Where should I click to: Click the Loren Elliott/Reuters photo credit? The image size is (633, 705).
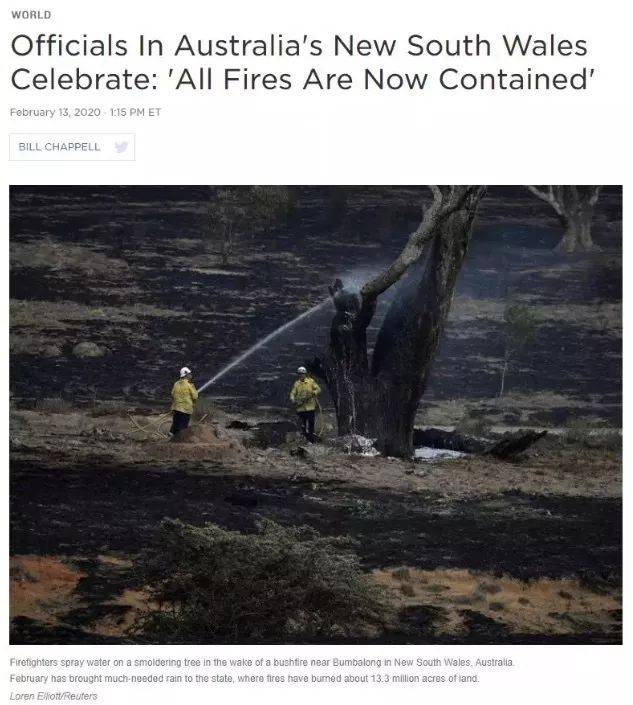(x=53, y=696)
